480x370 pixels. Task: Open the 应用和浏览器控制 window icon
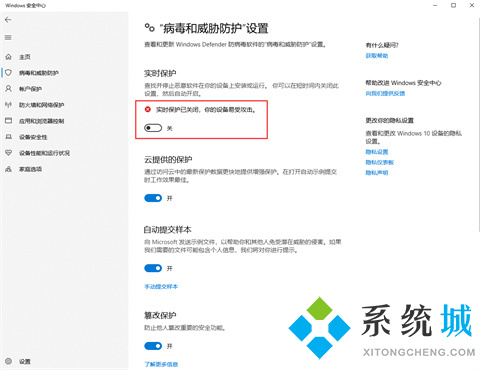pos(9,121)
